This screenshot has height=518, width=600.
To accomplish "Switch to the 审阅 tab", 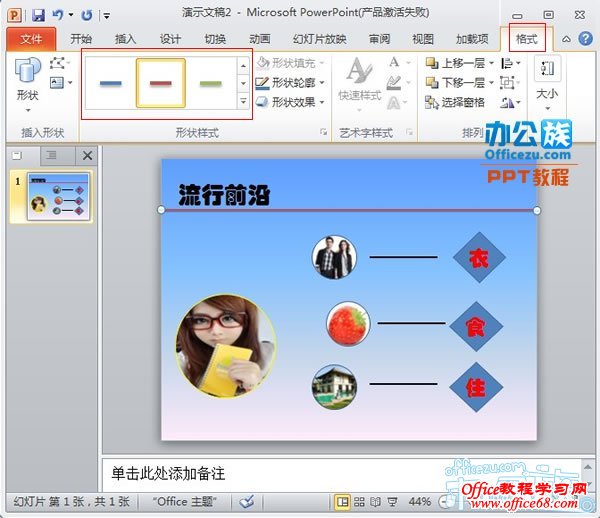I will (x=379, y=39).
